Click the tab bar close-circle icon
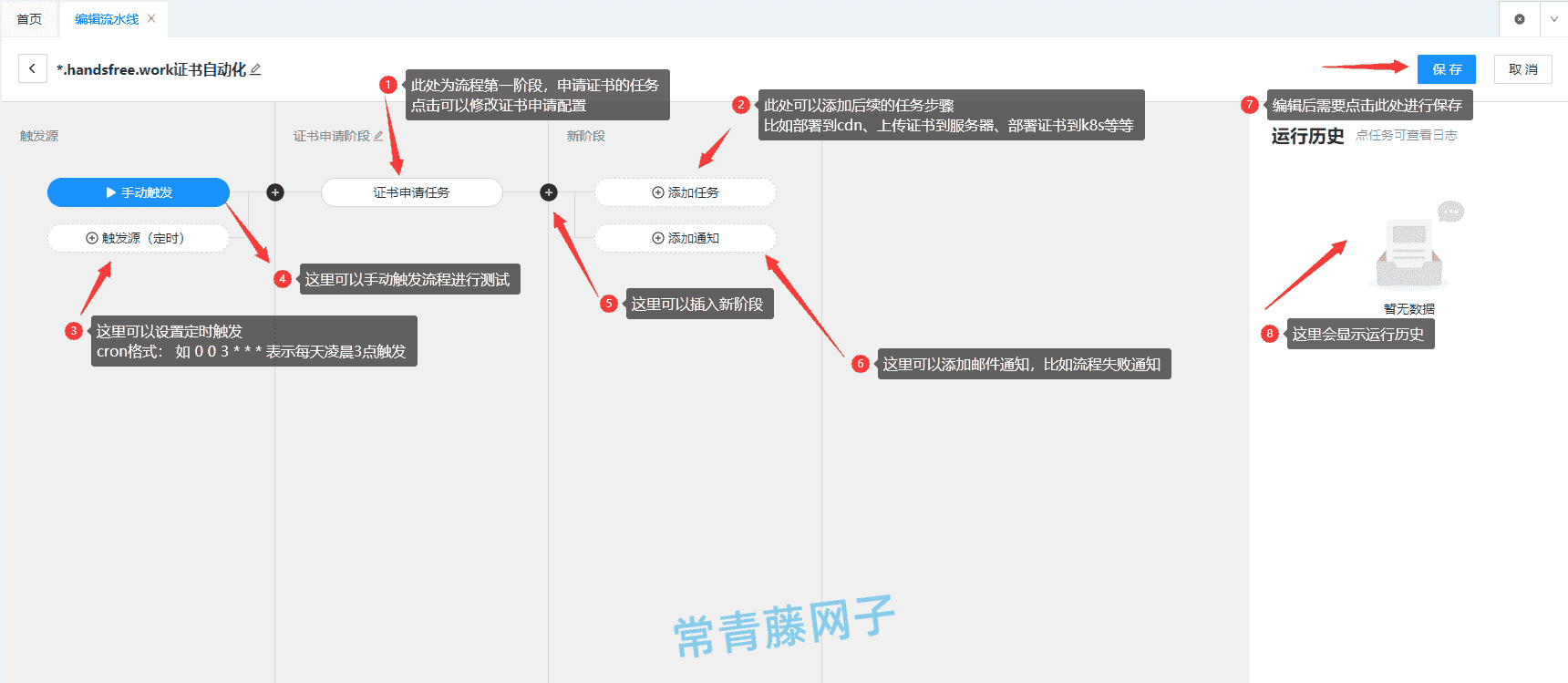Viewport: 1568px width, 683px height. [1520, 19]
